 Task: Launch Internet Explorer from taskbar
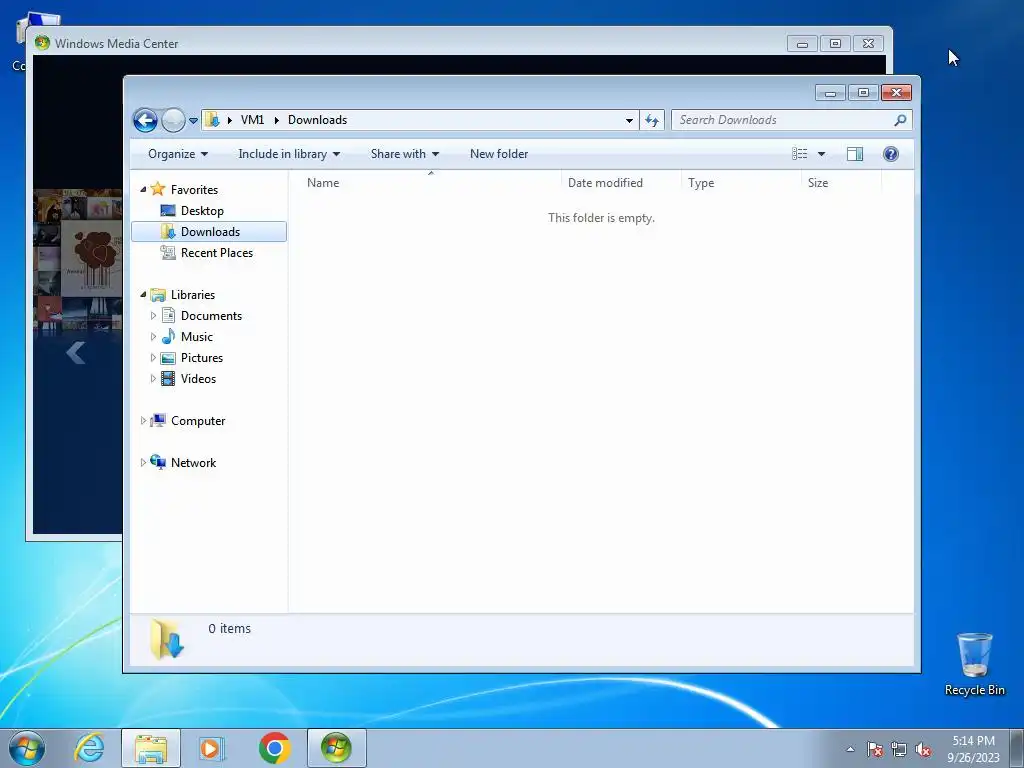89,748
